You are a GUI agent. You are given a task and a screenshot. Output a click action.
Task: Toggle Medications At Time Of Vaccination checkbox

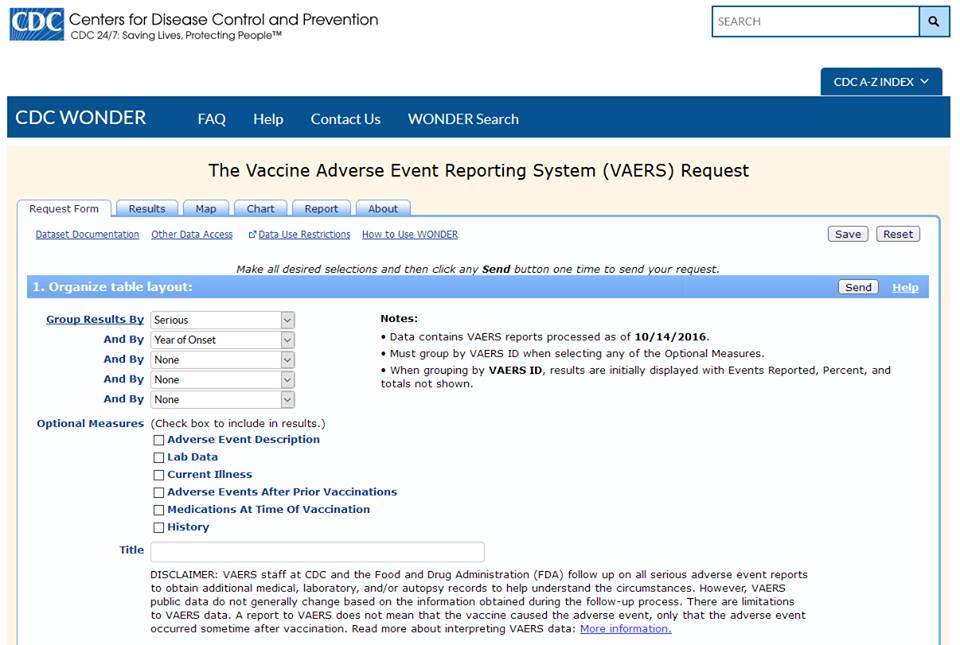click(x=159, y=510)
